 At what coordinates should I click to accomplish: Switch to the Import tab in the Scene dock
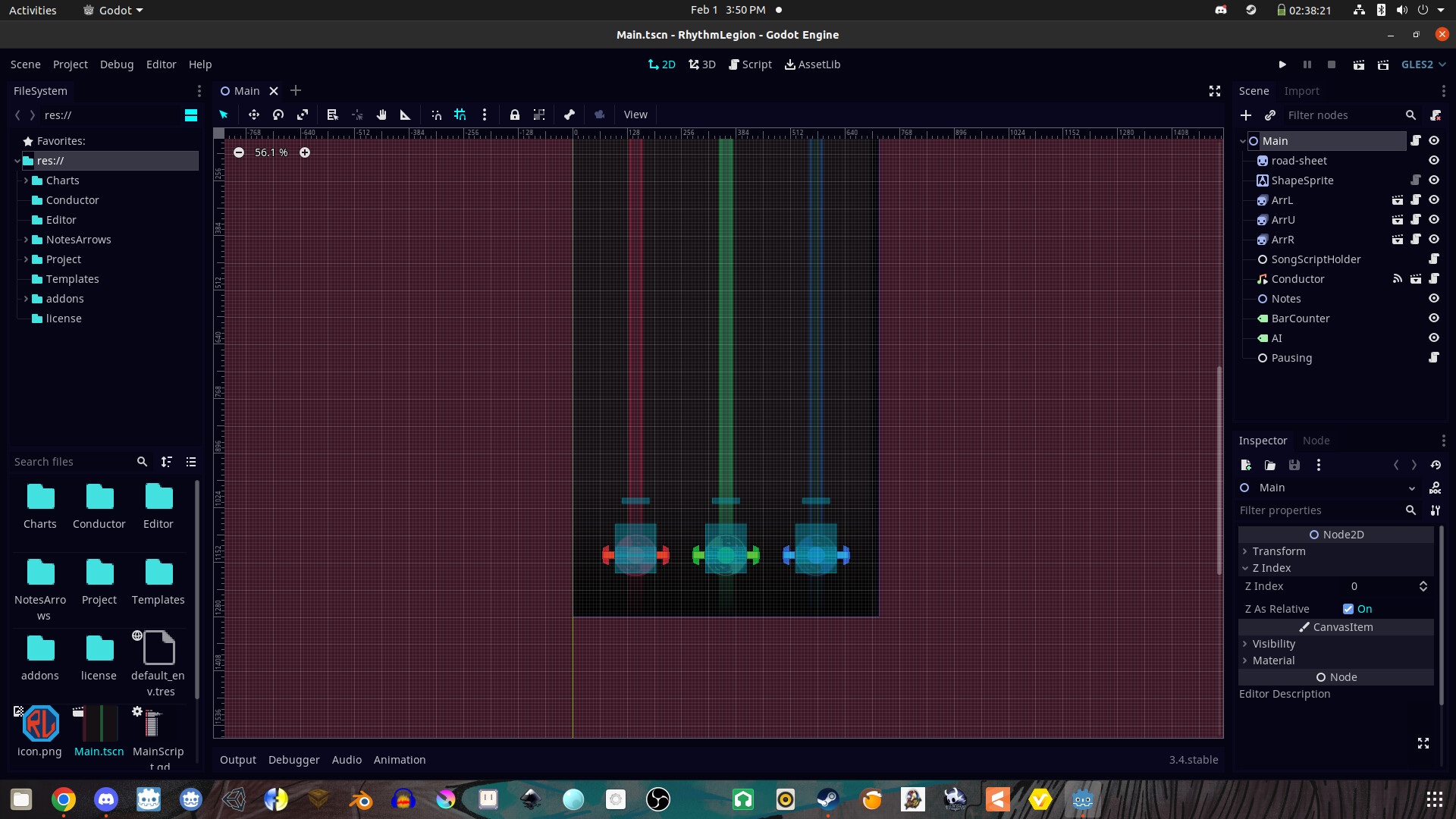[x=1303, y=90]
